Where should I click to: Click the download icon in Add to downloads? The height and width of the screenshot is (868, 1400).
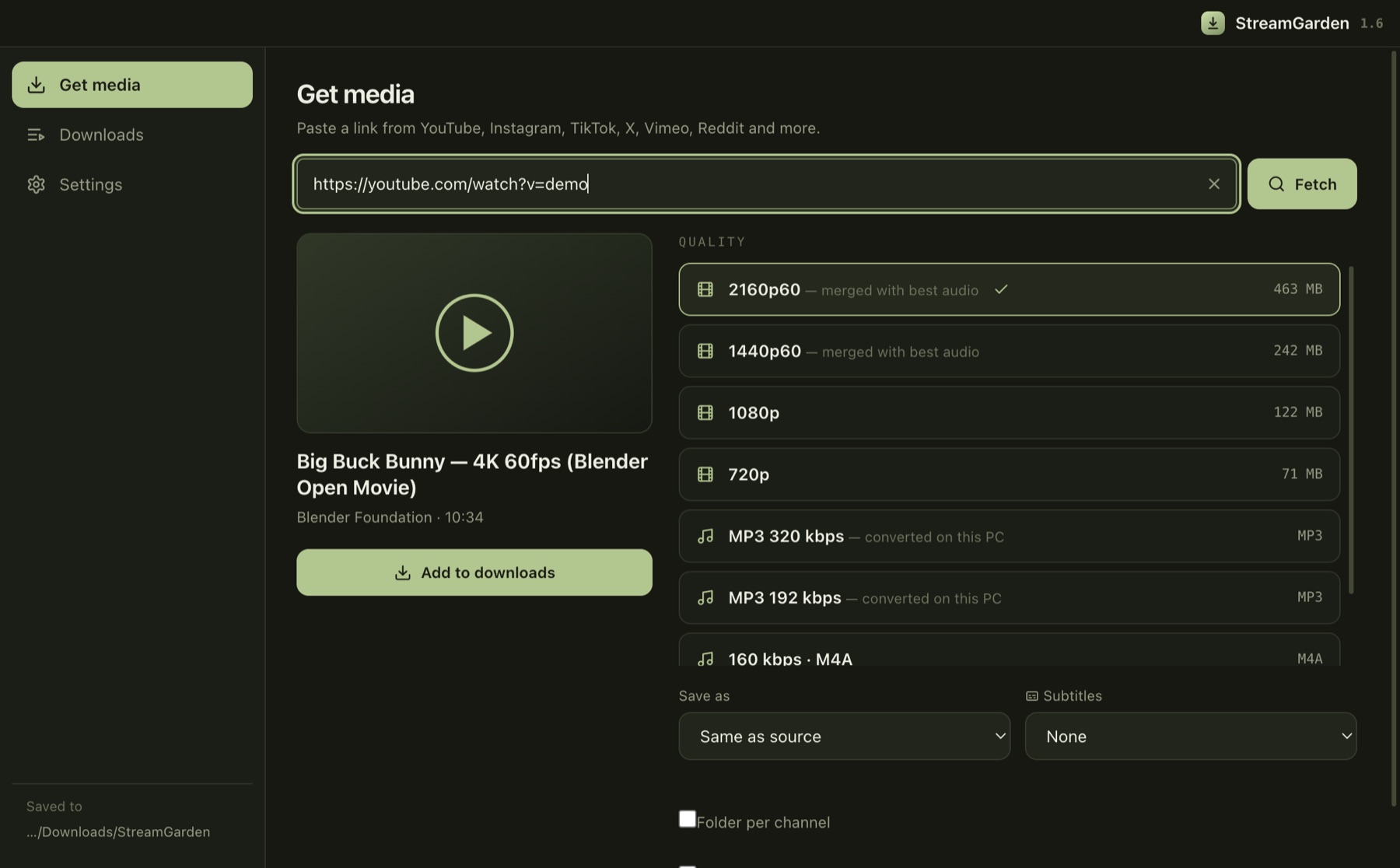tap(402, 572)
